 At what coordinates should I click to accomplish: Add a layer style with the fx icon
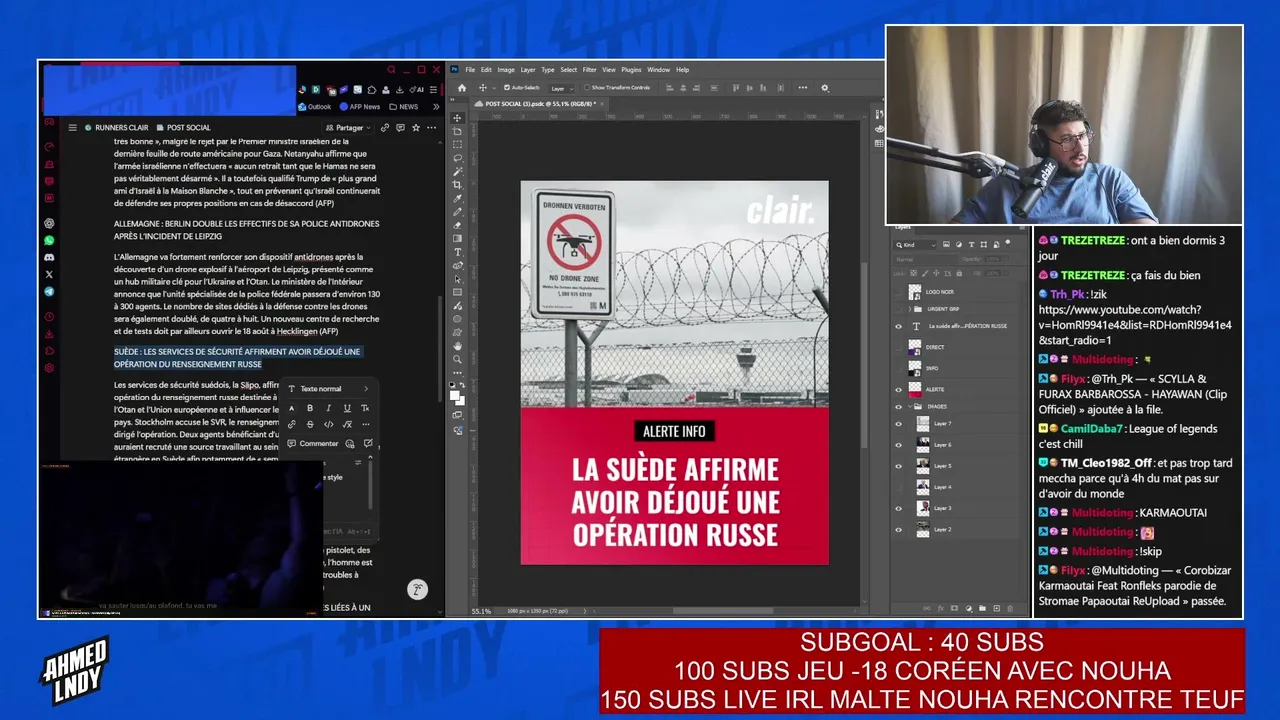point(940,608)
